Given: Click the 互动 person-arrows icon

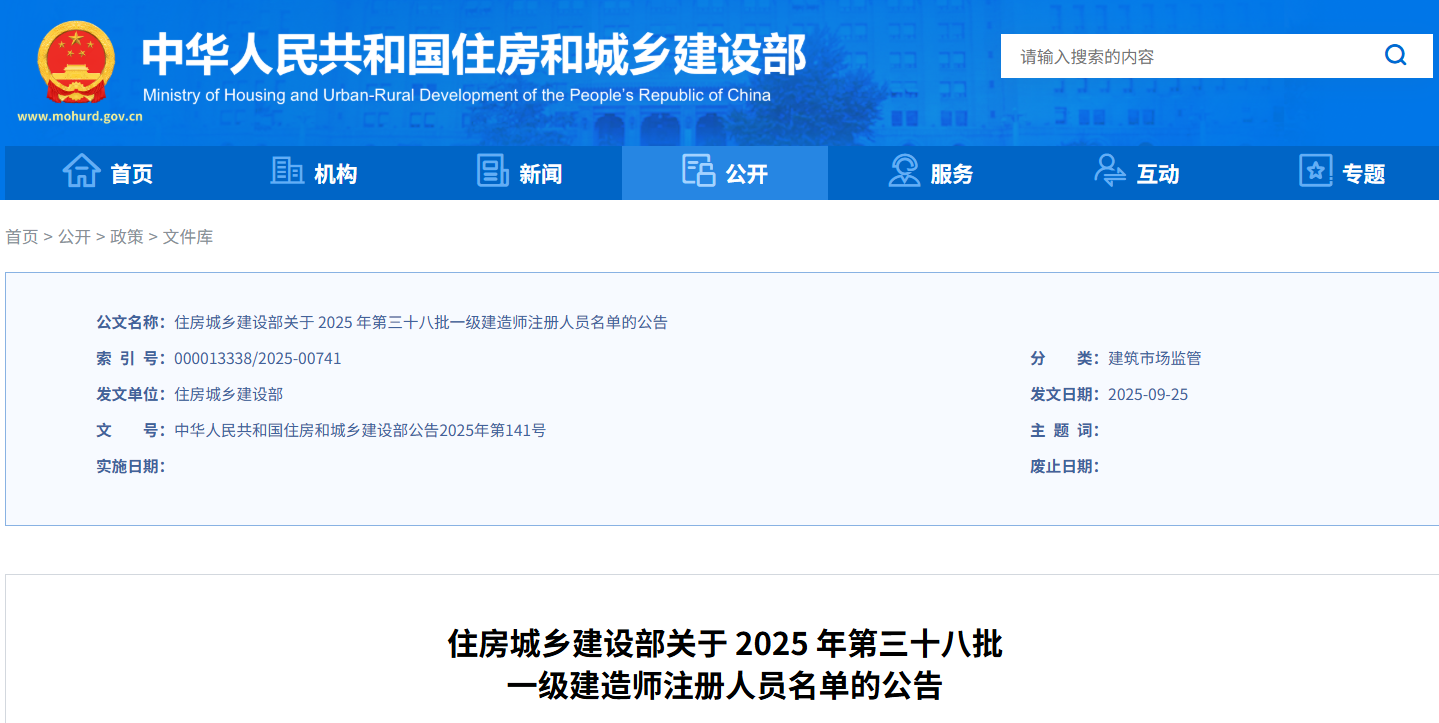Looking at the screenshot, I should tap(1109, 171).
